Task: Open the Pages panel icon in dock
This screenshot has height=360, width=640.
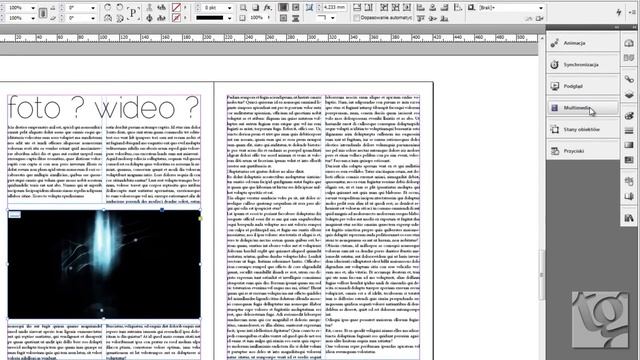Action: [629, 58]
